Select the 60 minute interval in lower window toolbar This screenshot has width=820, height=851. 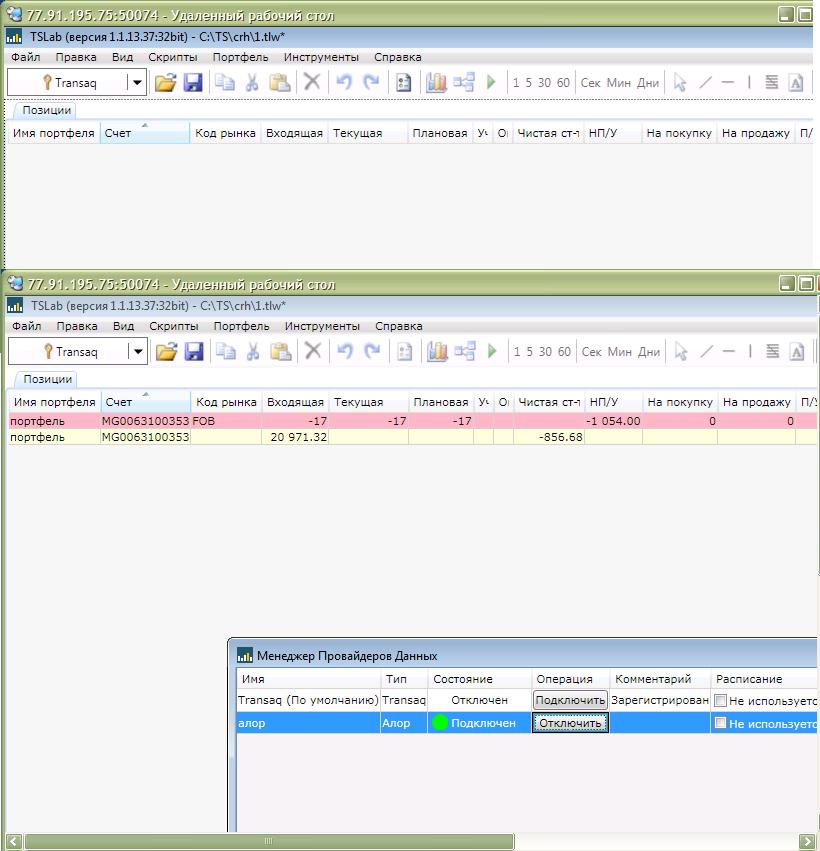click(564, 351)
